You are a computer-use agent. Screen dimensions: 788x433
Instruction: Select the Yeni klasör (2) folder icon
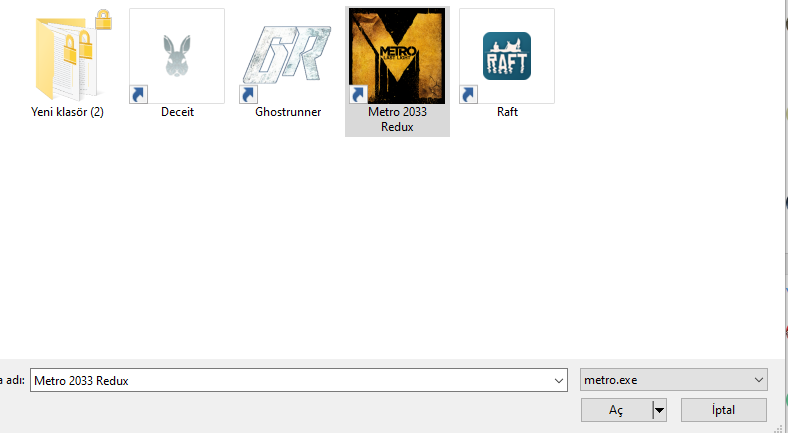pyautogui.click(x=67, y=58)
